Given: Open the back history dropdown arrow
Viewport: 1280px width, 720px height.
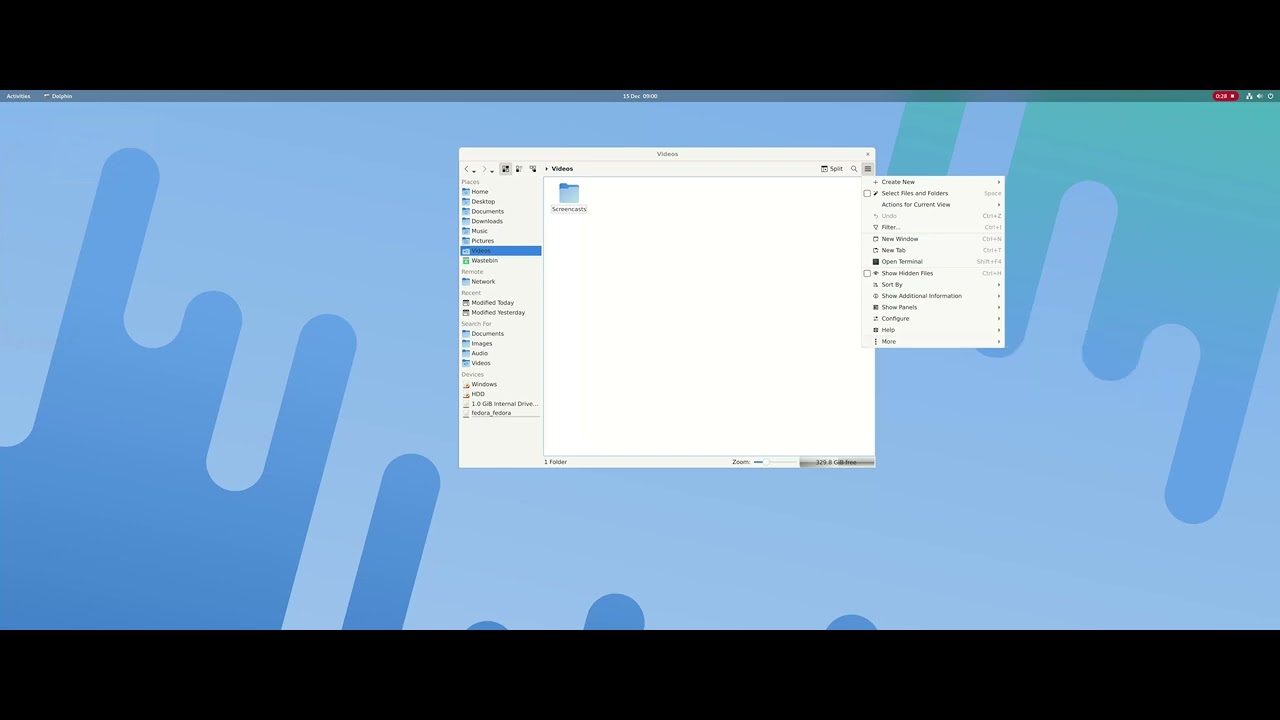Looking at the screenshot, I should pos(474,171).
